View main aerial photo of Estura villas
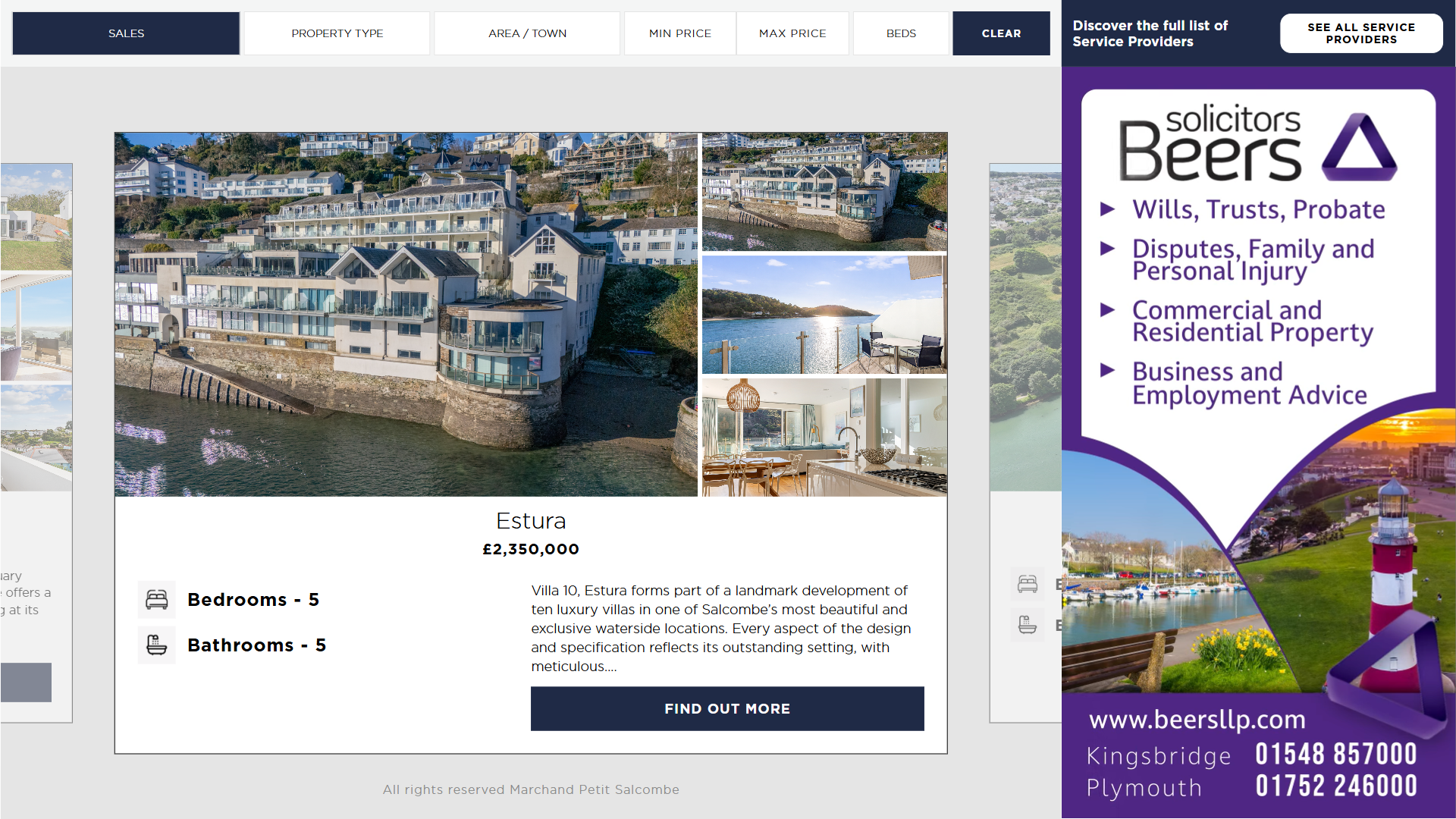The width and height of the screenshot is (1456, 819). 406,315
